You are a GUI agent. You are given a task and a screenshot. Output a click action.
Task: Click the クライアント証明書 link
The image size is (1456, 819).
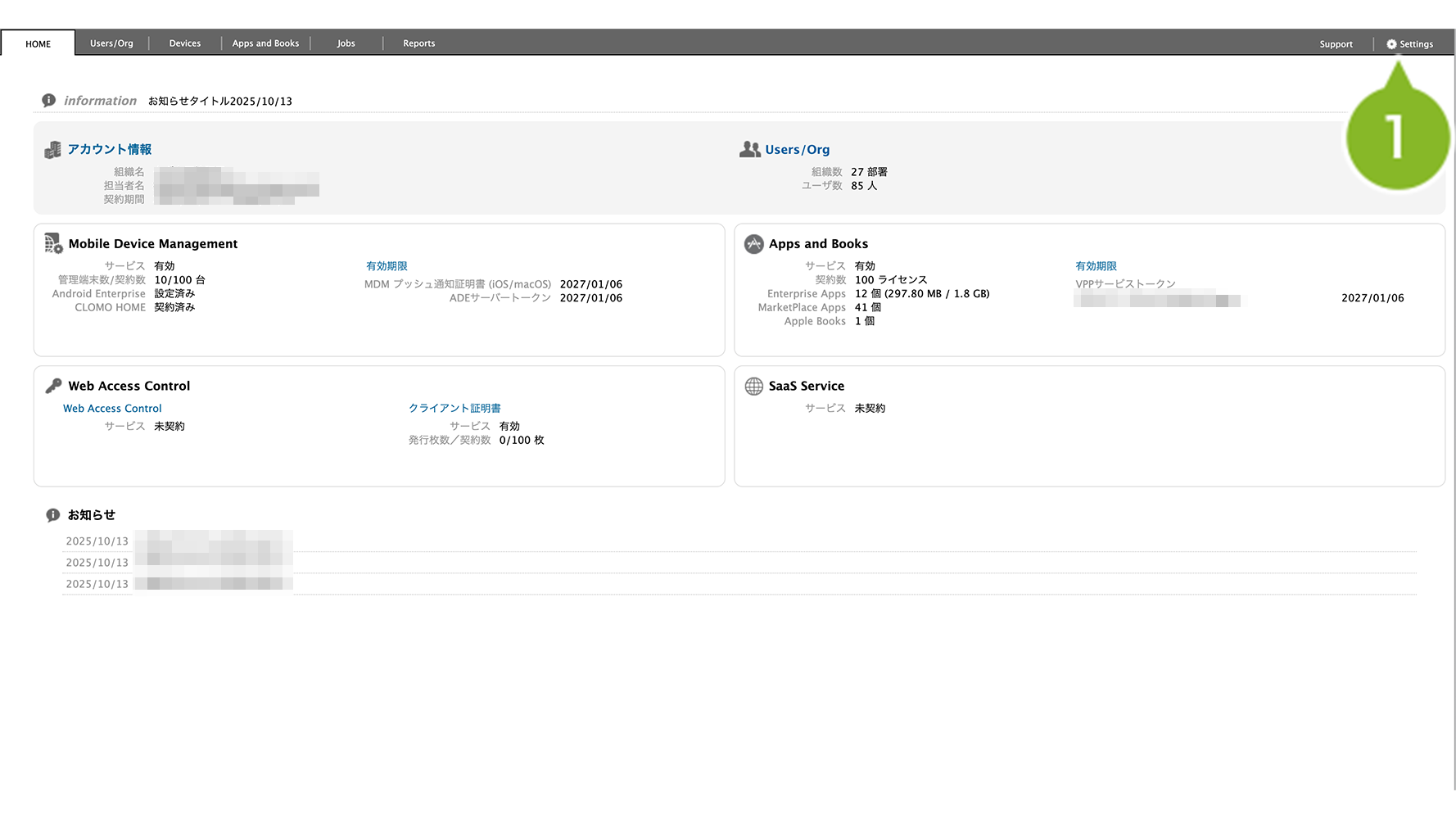[x=454, y=408]
